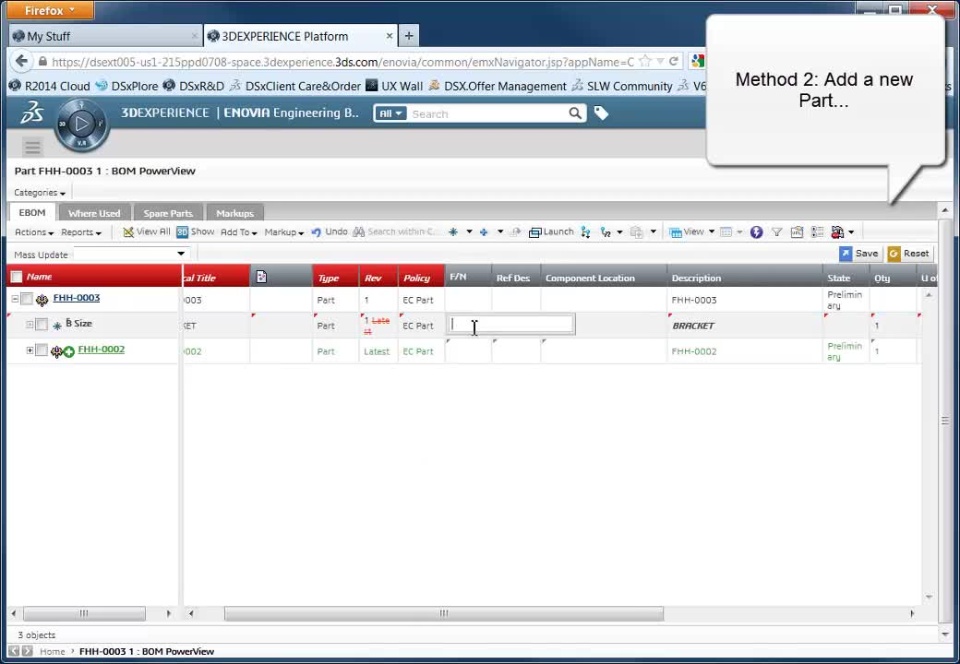Check the B Size row checkbox
The height and width of the screenshot is (664, 960).
(41, 324)
